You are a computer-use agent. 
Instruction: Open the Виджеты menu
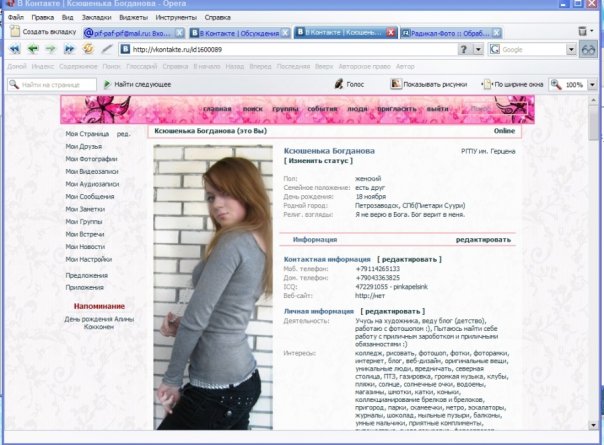pyautogui.click(x=133, y=17)
